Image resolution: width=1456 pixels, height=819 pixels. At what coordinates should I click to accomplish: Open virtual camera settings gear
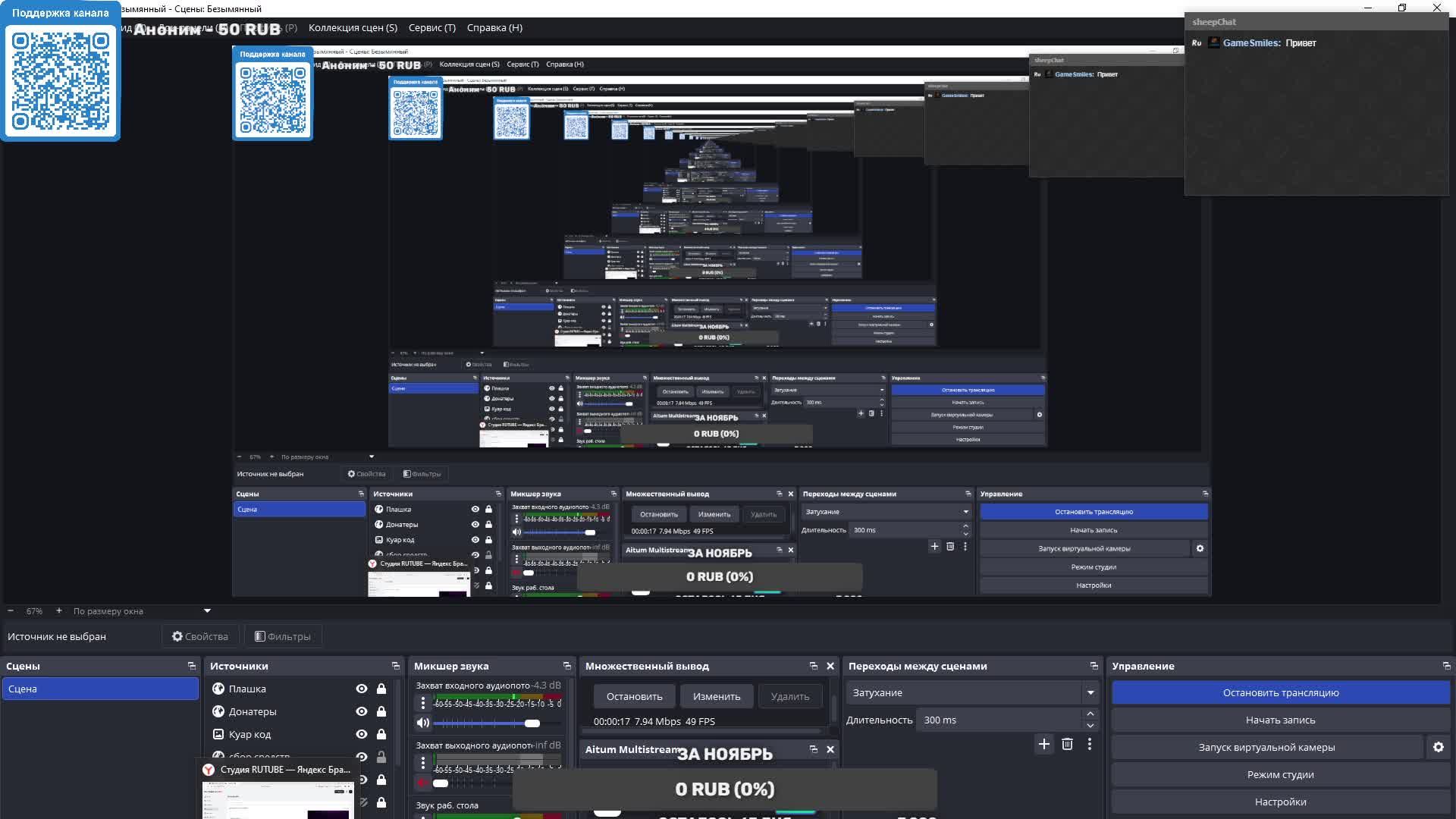coord(1438,747)
